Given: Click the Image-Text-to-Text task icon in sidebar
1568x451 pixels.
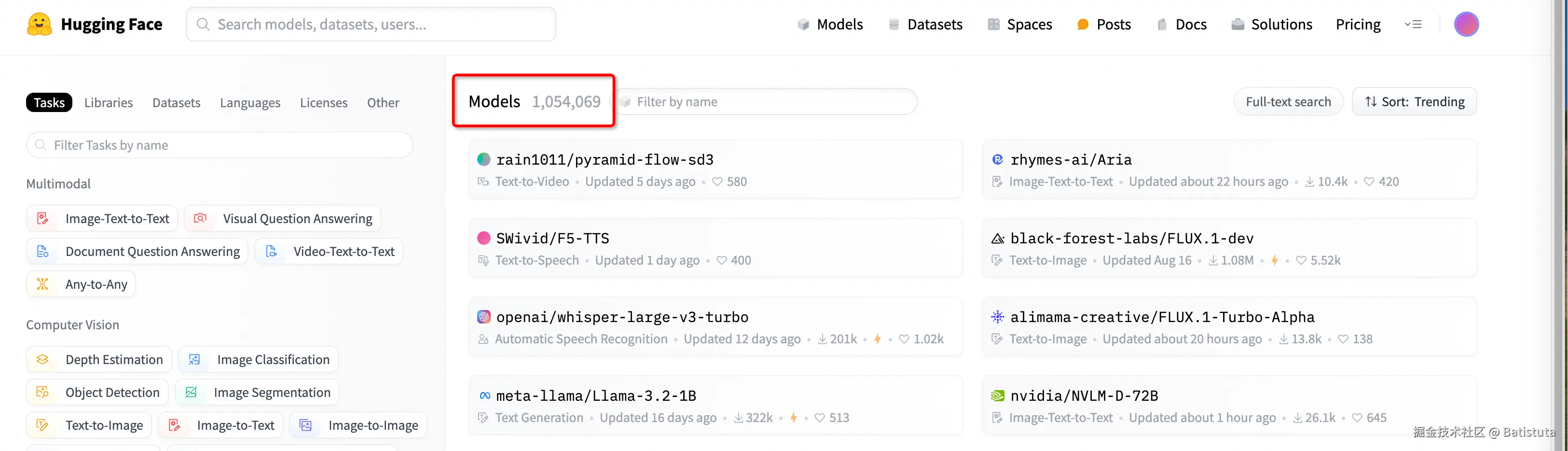Looking at the screenshot, I should [x=42, y=219].
